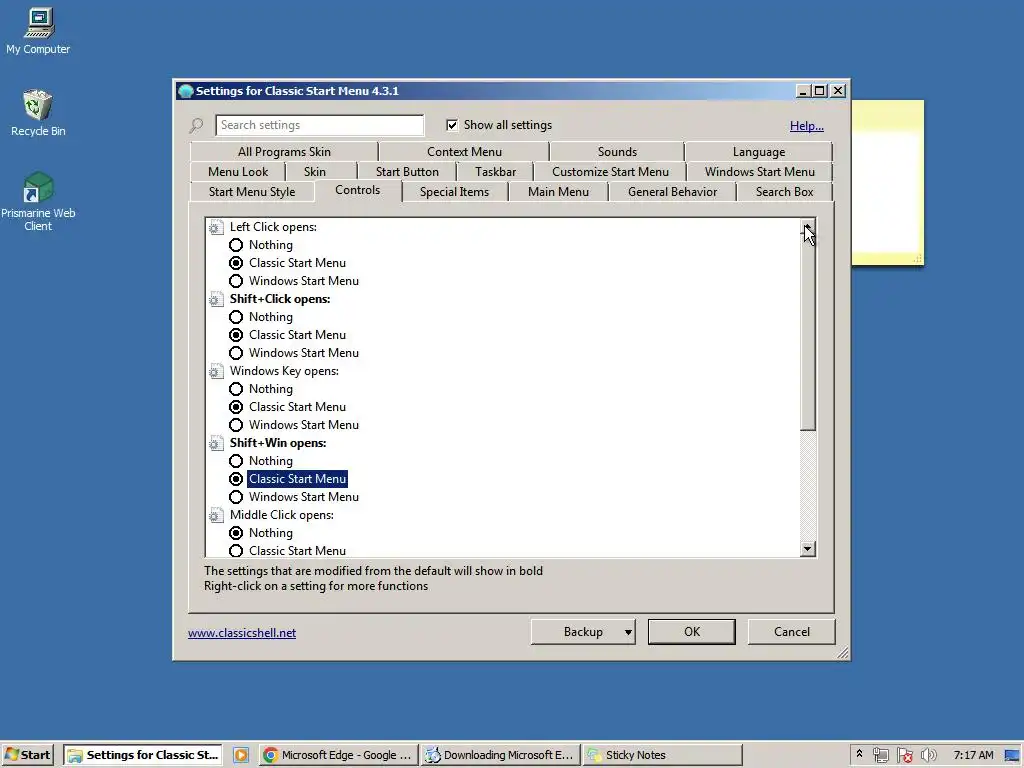
Task: Click the flag with red X tray icon
Action: tap(904, 755)
